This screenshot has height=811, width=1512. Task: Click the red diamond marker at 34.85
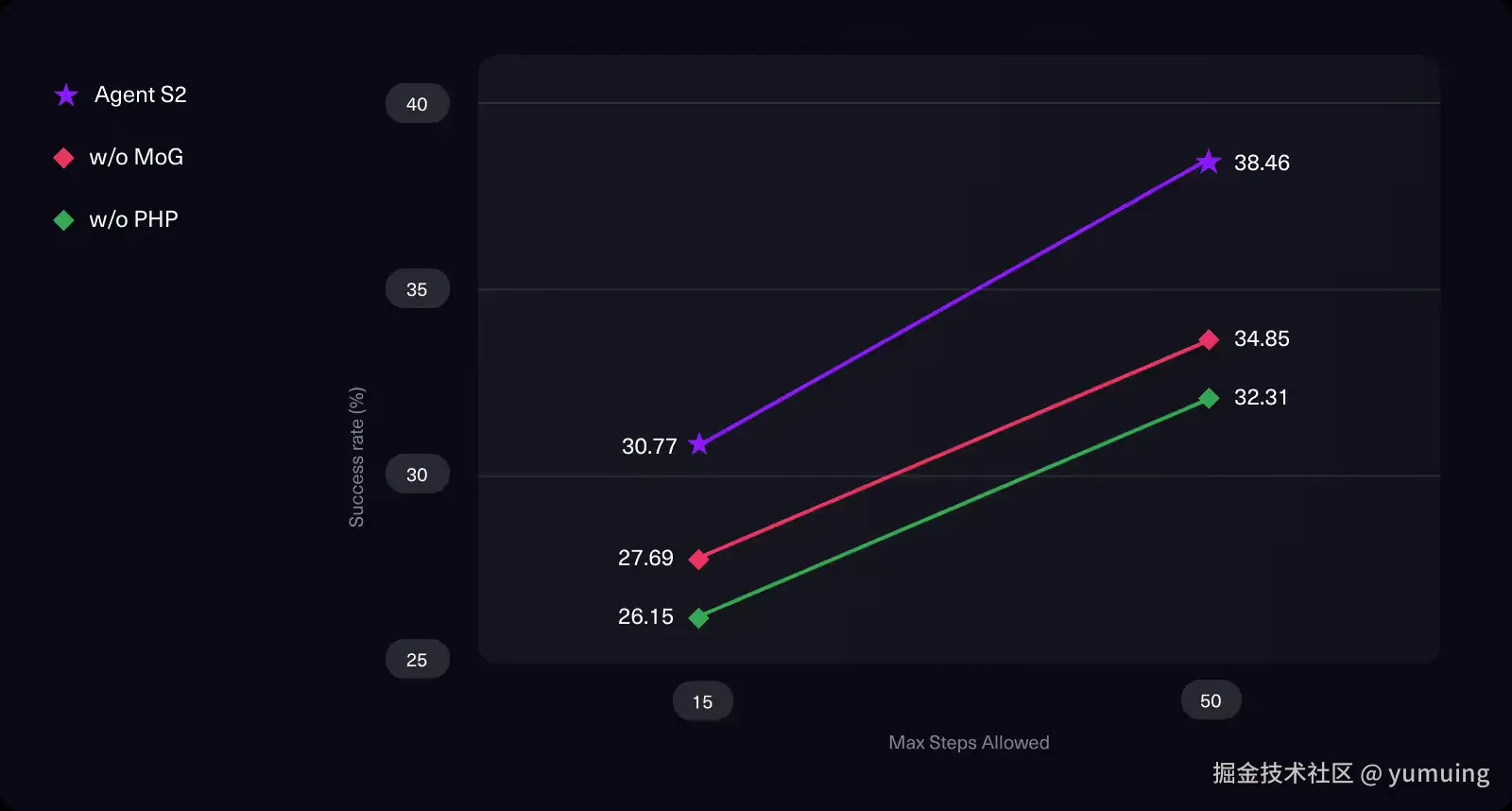tap(1208, 339)
